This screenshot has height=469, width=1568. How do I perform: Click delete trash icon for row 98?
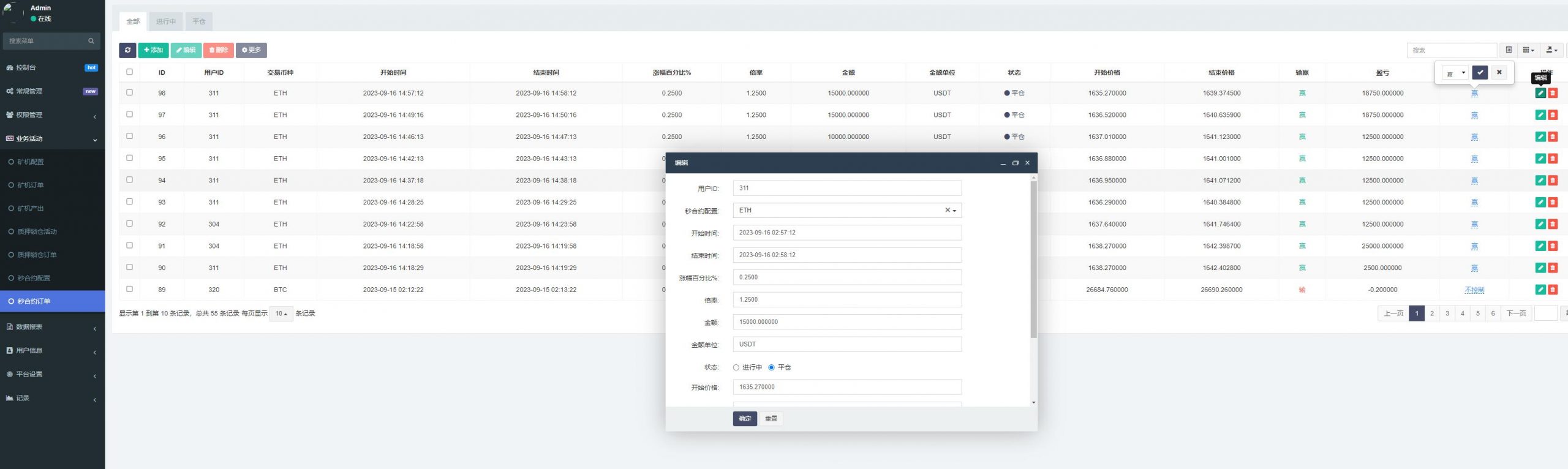click(1553, 93)
